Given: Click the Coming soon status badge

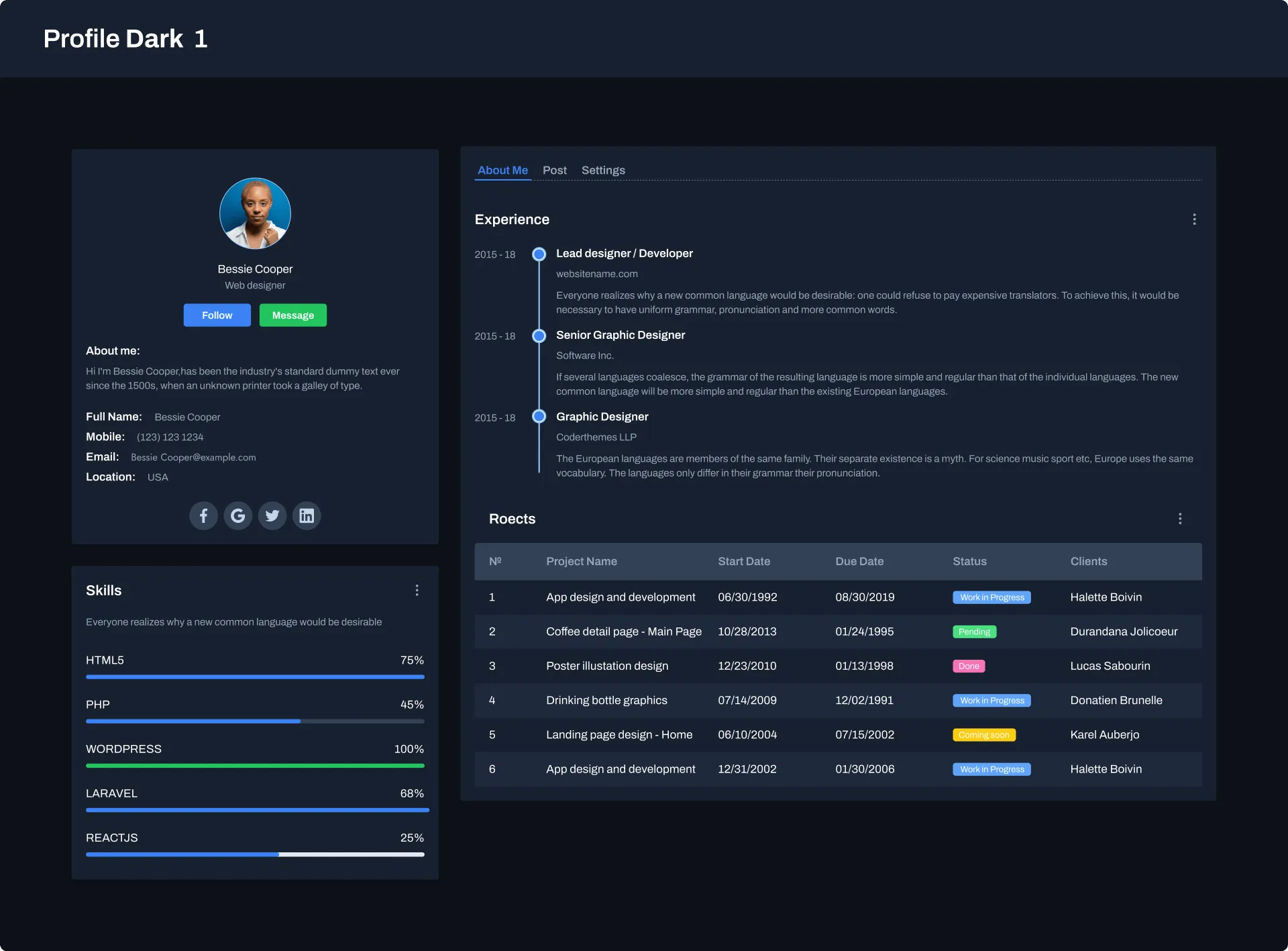Looking at the screenshot, I should tap(983, 735).
